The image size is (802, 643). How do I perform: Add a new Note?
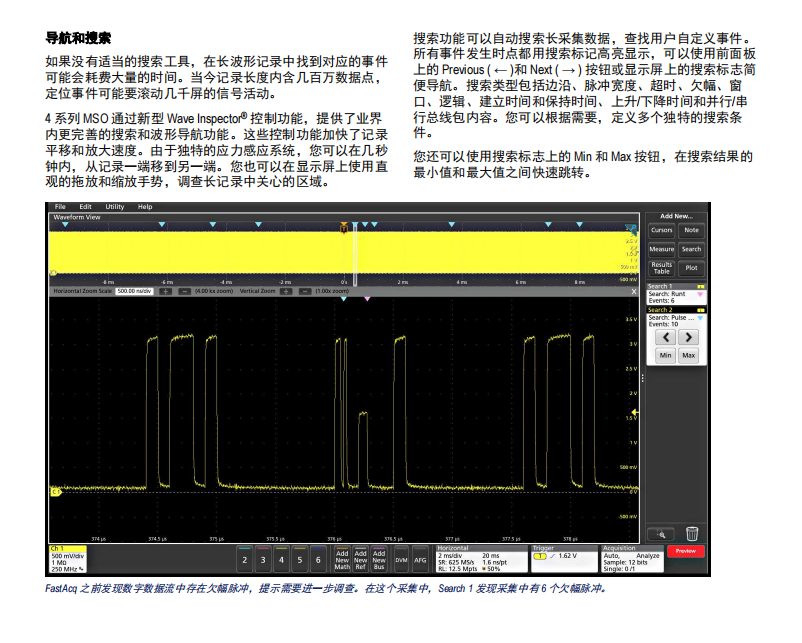tap(692, 230)
